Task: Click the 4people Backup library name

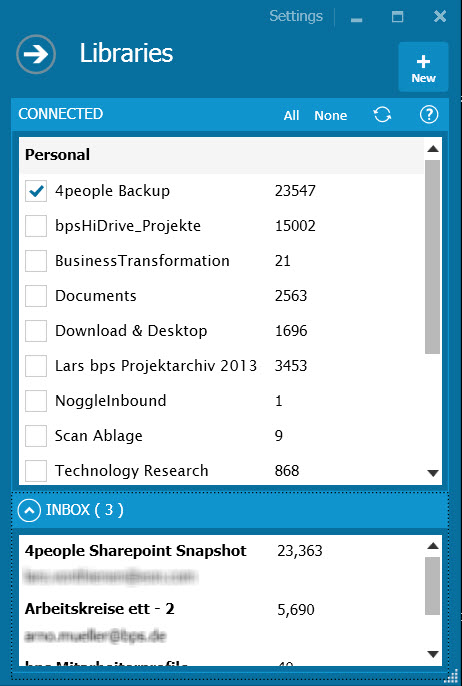Action: tap(112, 191)
